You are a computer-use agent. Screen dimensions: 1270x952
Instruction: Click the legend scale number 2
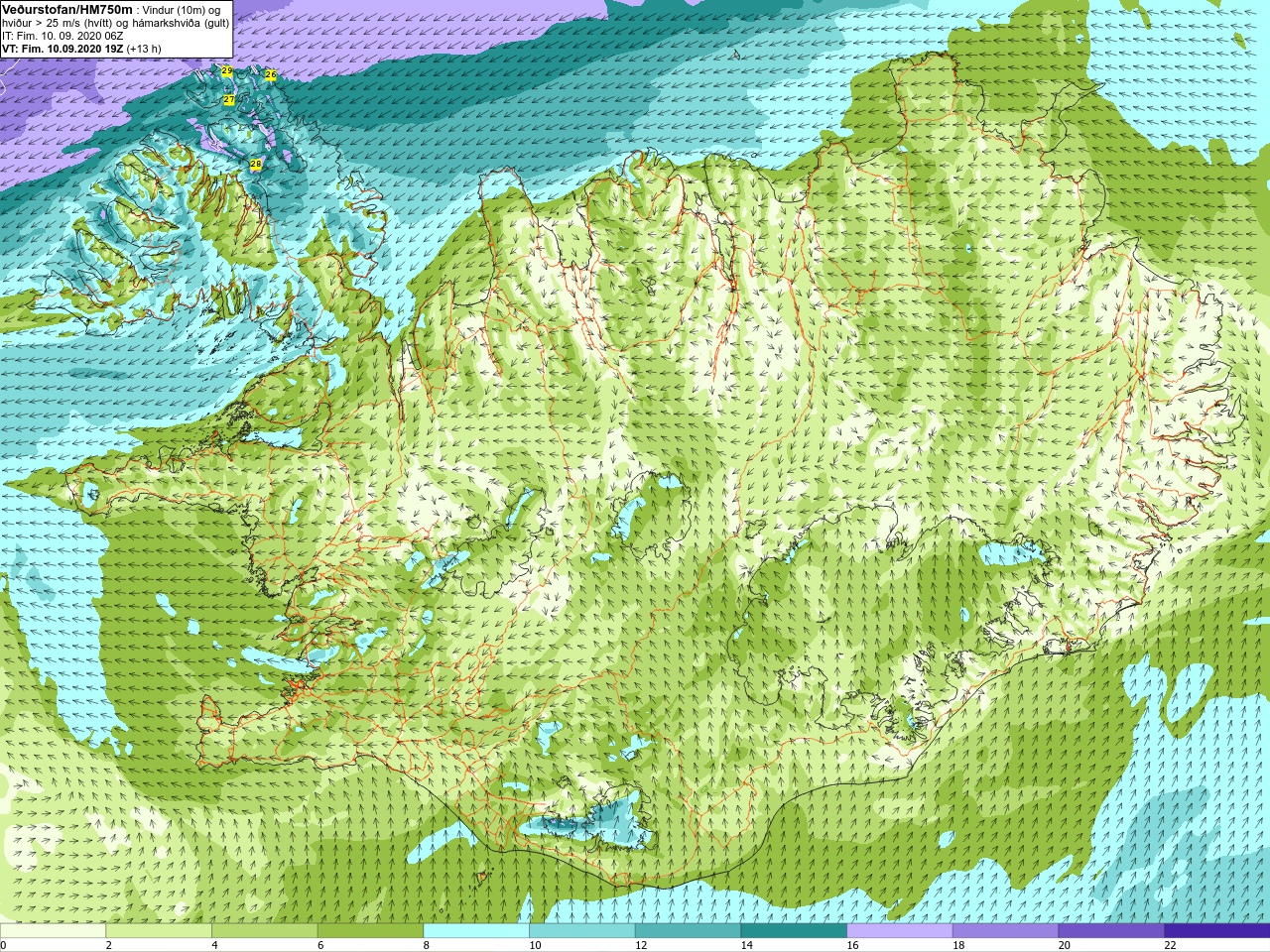(x=109, y=945)
